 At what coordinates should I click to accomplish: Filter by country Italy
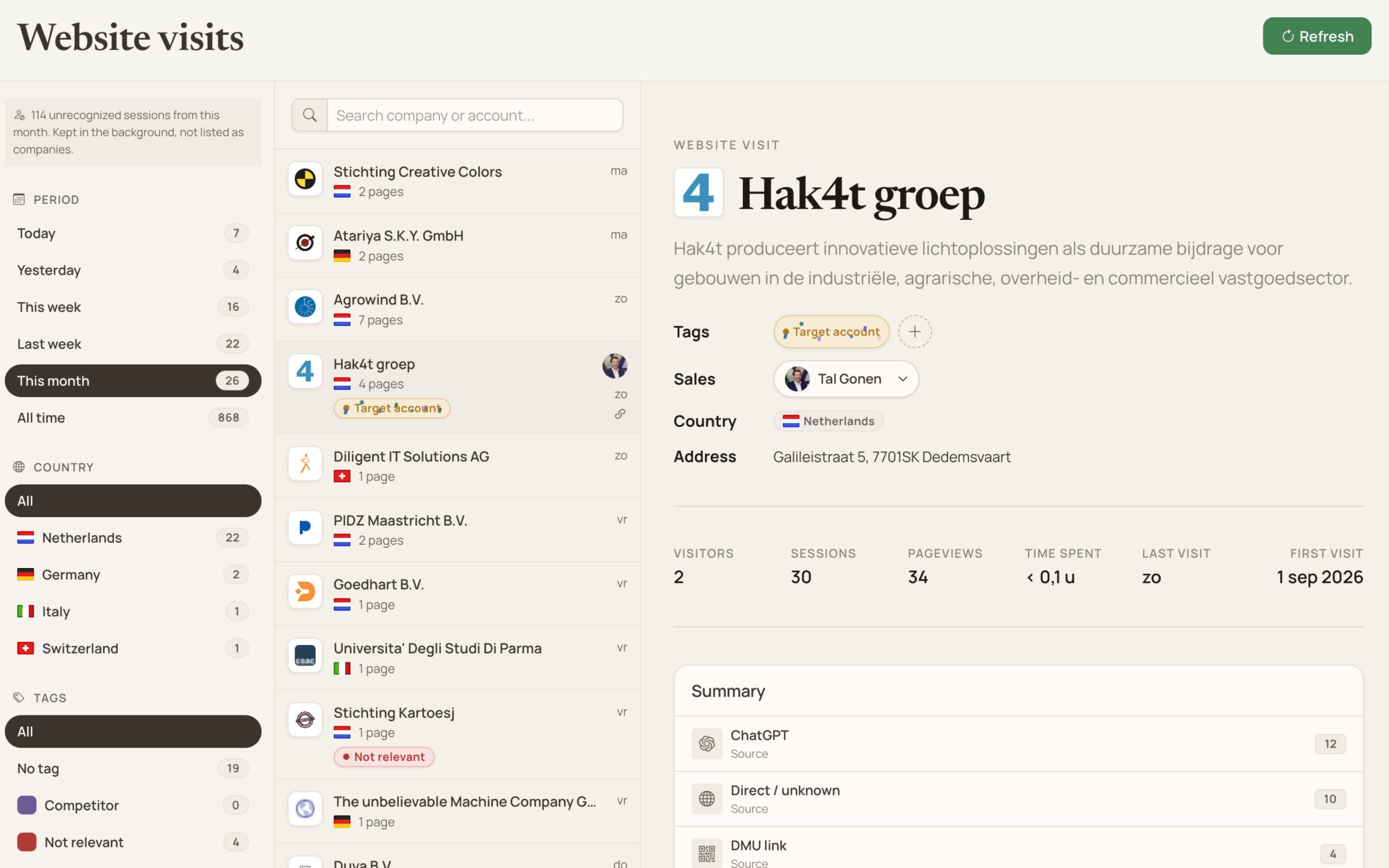coord(132,611)
